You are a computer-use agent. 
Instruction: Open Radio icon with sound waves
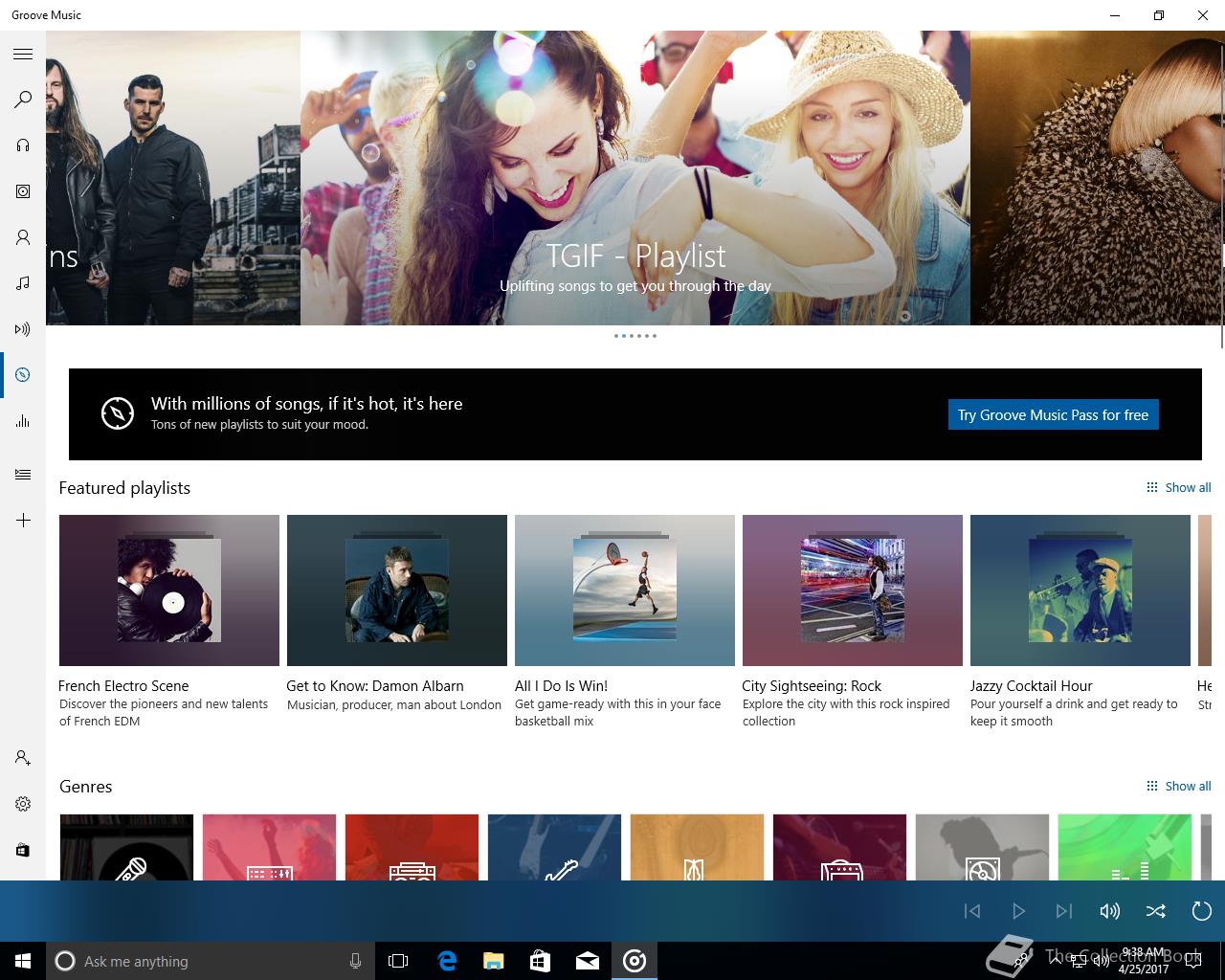[x=23, y=329]
